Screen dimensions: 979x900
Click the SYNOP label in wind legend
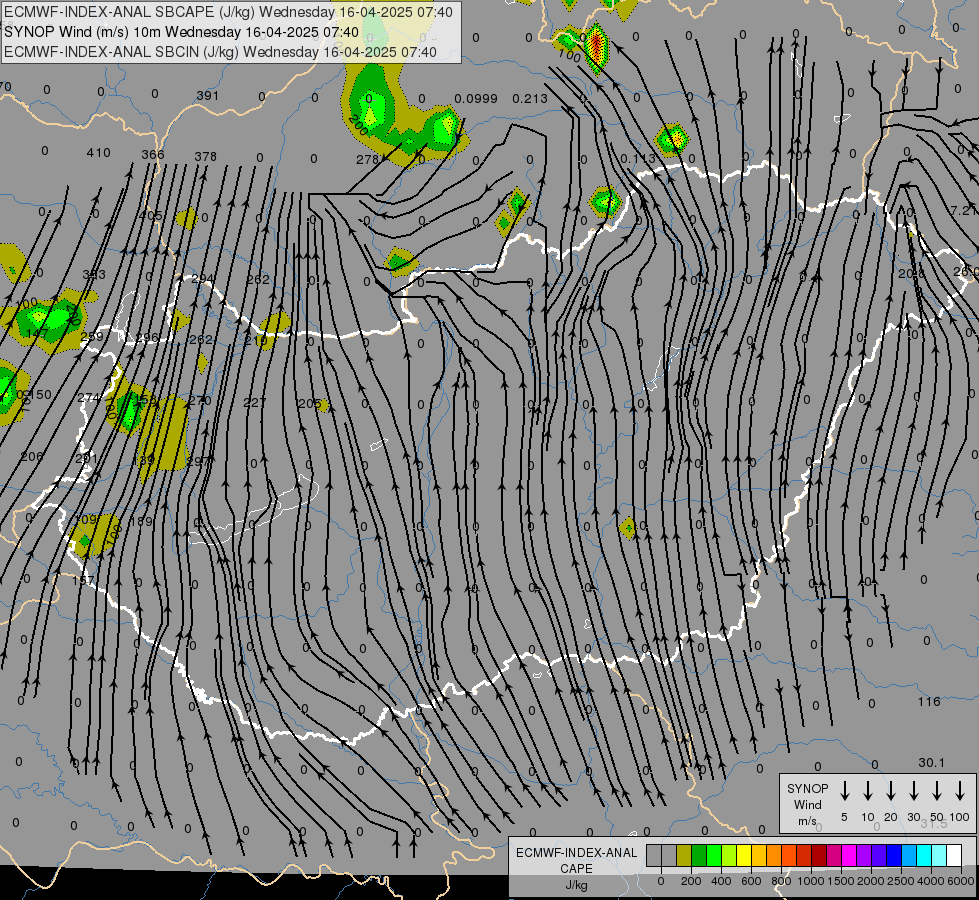tap(807, 788)
